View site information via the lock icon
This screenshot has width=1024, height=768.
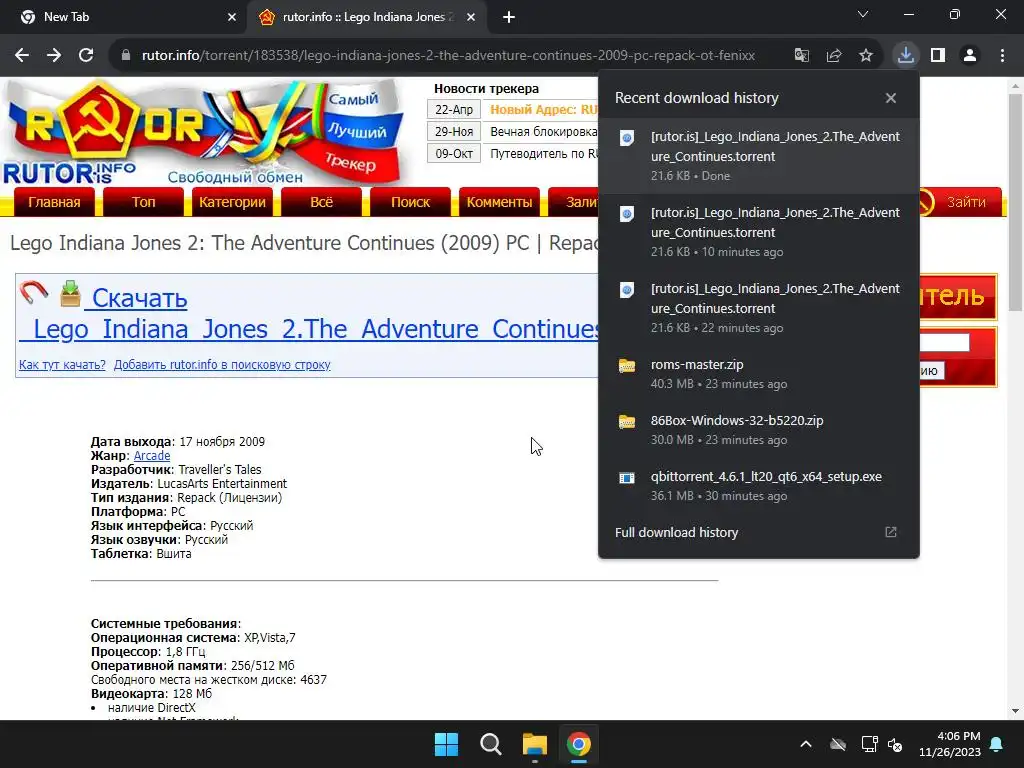click(126, 56)
